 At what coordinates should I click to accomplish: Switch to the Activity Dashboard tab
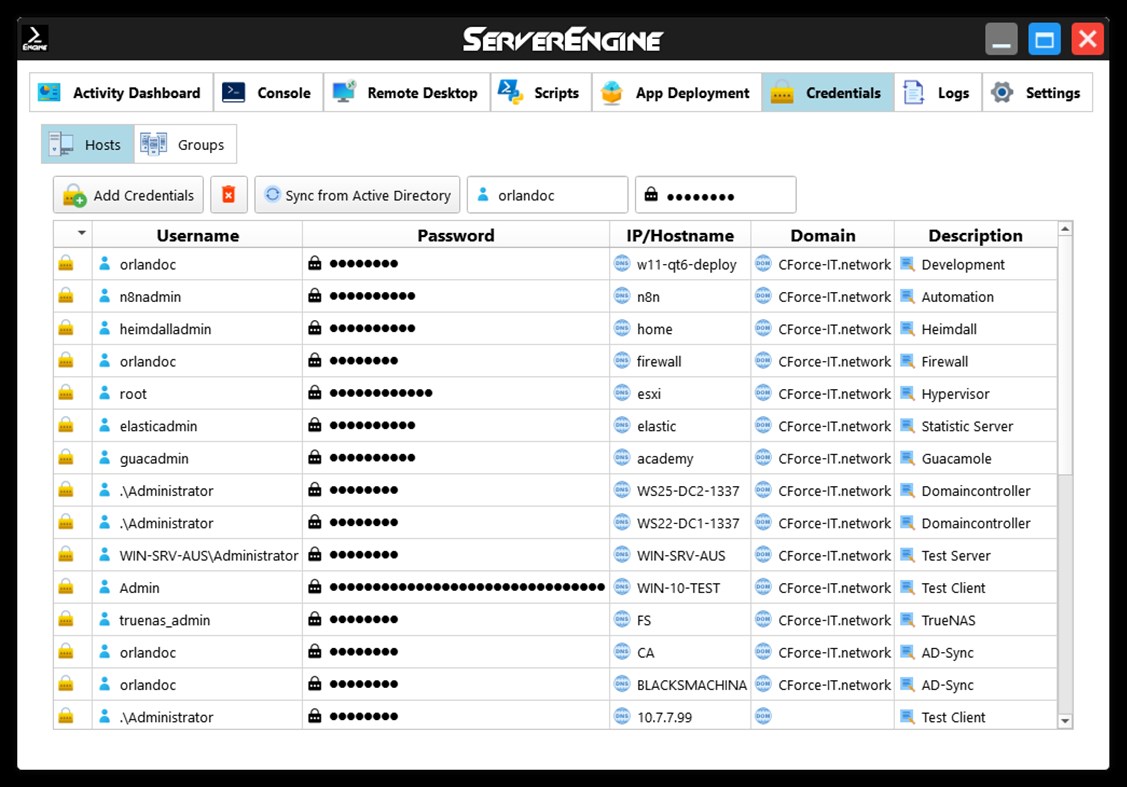[120, 92]
